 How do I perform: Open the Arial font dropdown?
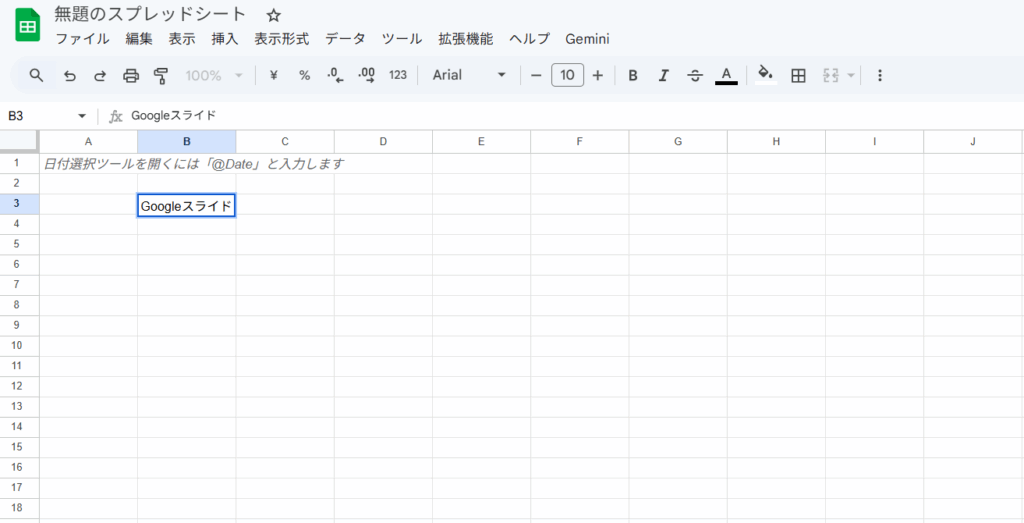pyautogui.click(x=469, y=75)
